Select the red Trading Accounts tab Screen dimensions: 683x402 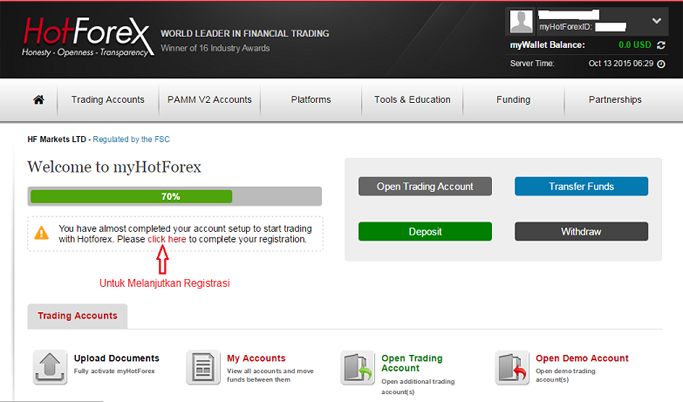click(x=78, y=316)
